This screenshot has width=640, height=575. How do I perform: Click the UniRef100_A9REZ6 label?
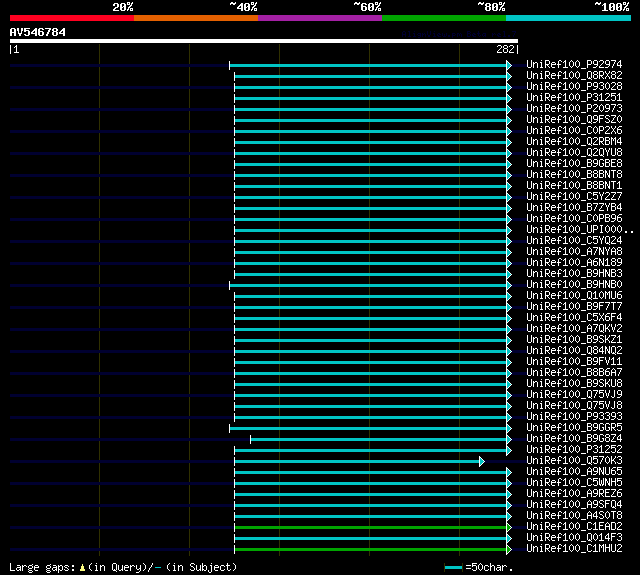(574, 494)
